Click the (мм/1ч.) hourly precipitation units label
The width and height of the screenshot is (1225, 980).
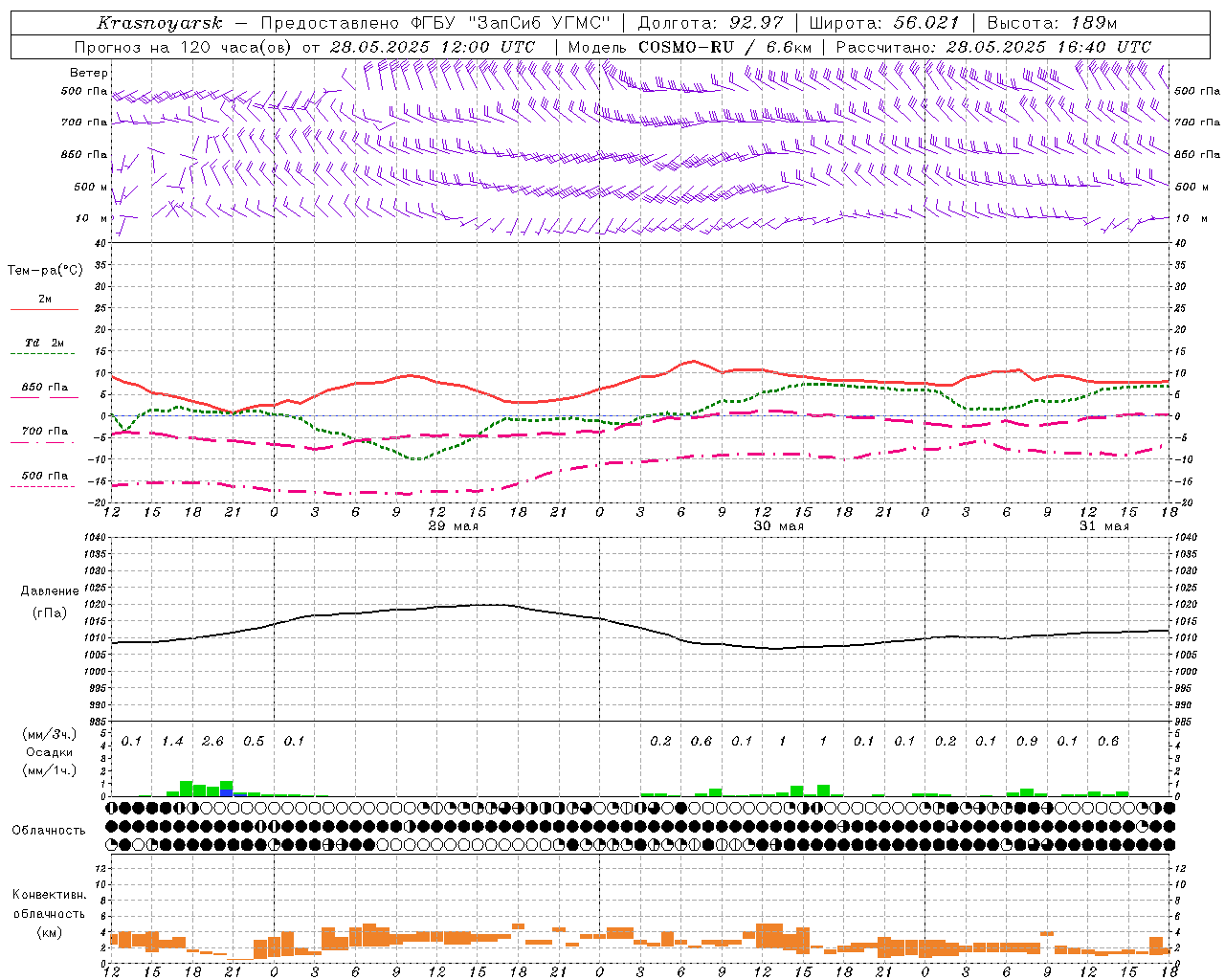coord(50,770)
